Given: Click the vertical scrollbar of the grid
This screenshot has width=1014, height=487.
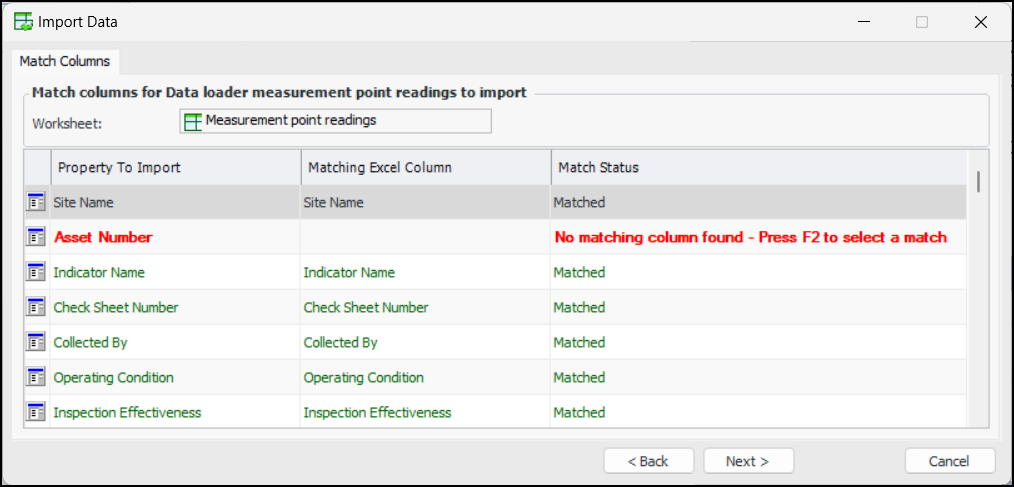Looking at the screenshot, I should pyautogui.click(x=977, y=300).
